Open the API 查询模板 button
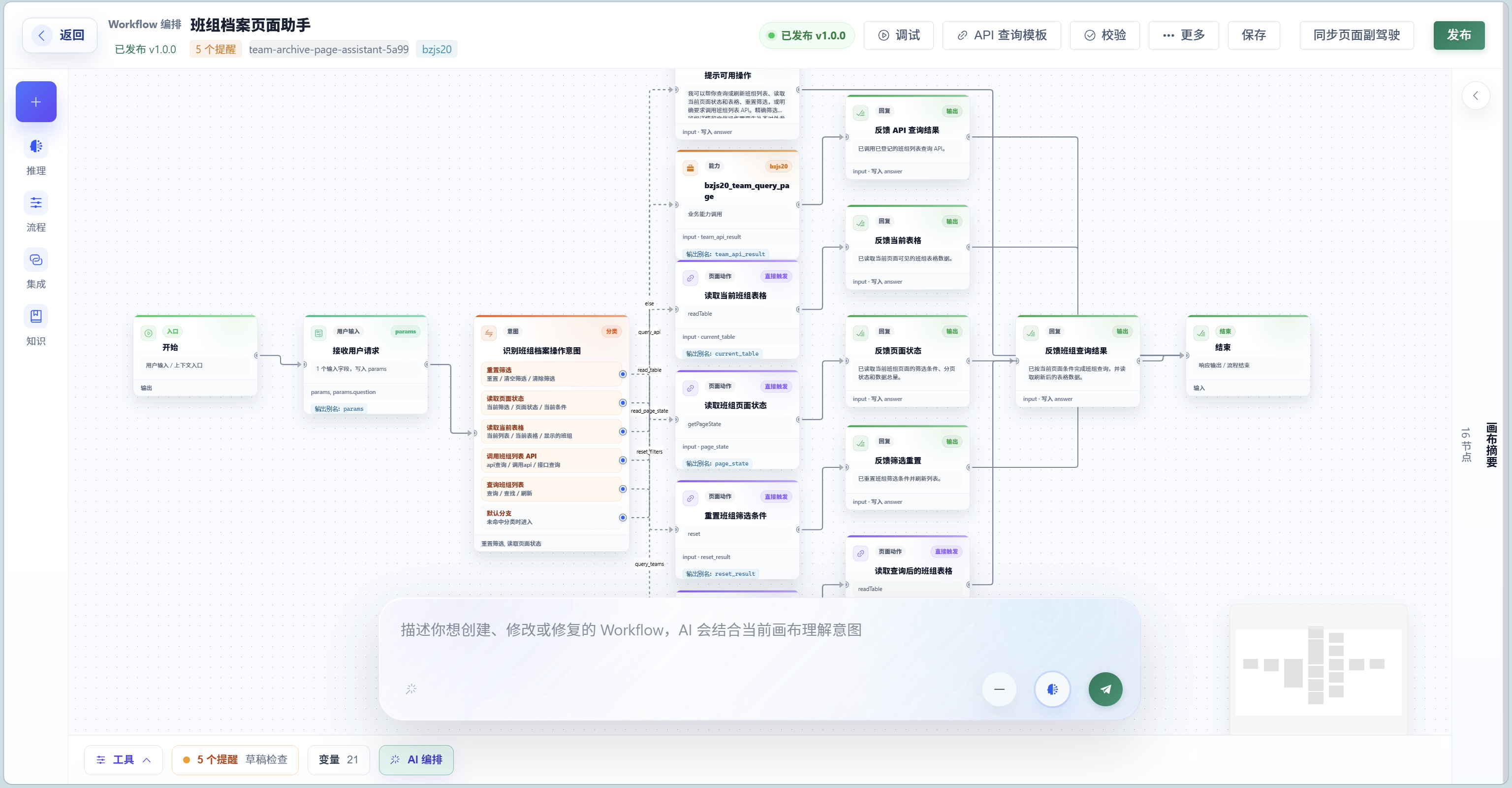Viewport: 1512px width, 788px height. 1001,35
